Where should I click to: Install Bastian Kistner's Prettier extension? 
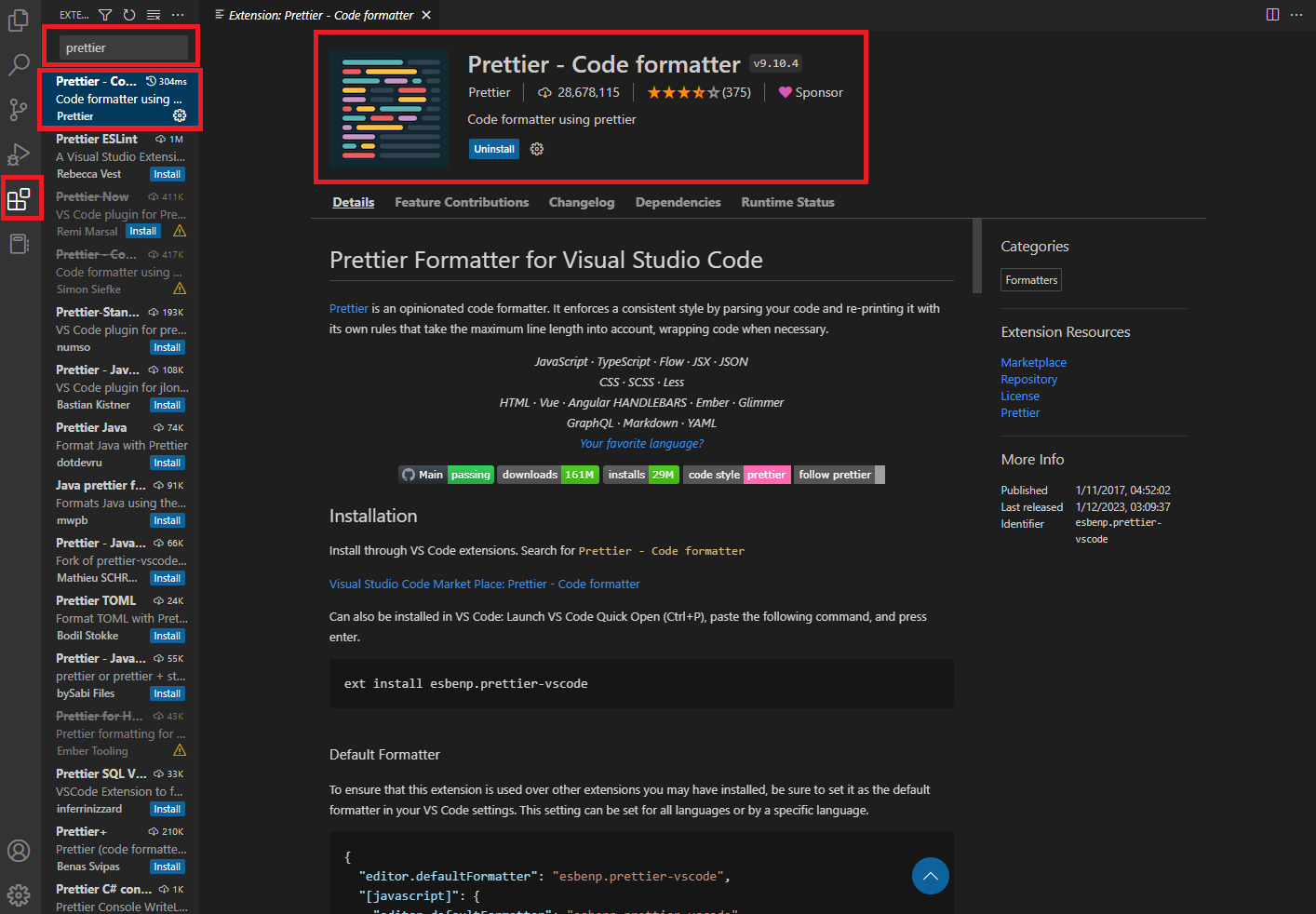pos(168,405)
